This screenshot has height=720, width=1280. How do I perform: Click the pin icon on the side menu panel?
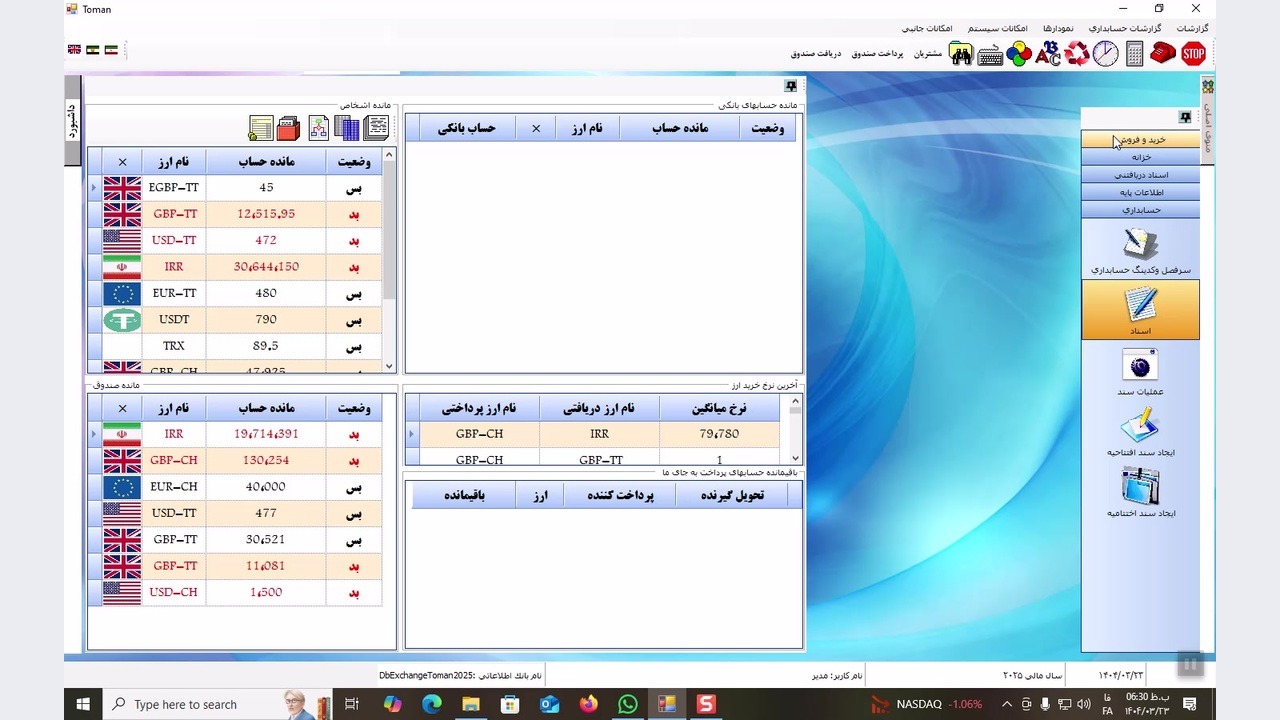point(1185,118)
